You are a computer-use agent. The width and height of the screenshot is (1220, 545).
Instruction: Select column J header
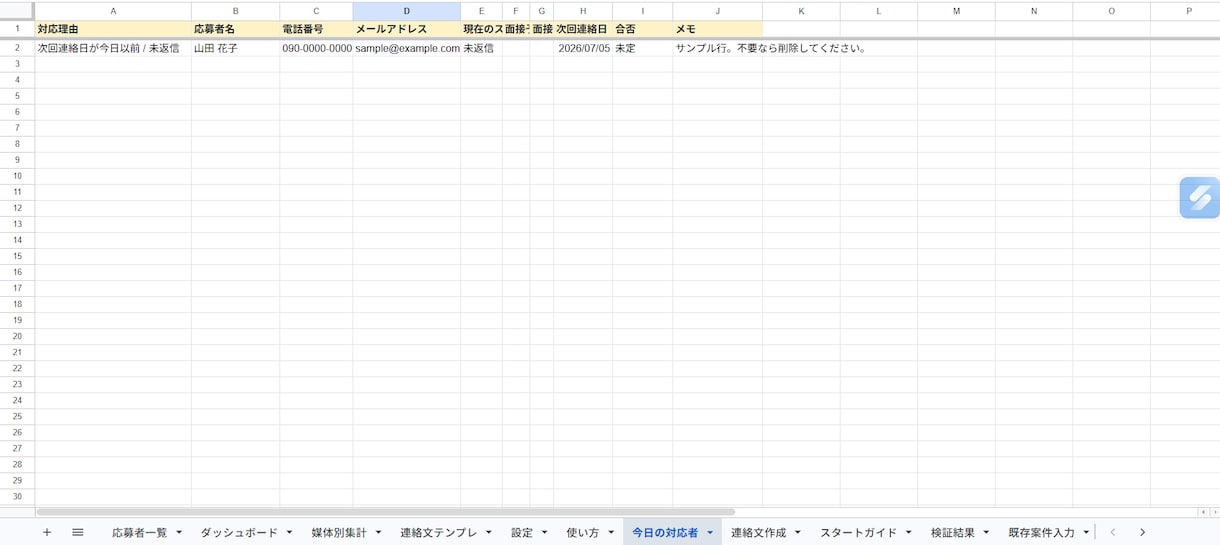coord(718,10)
